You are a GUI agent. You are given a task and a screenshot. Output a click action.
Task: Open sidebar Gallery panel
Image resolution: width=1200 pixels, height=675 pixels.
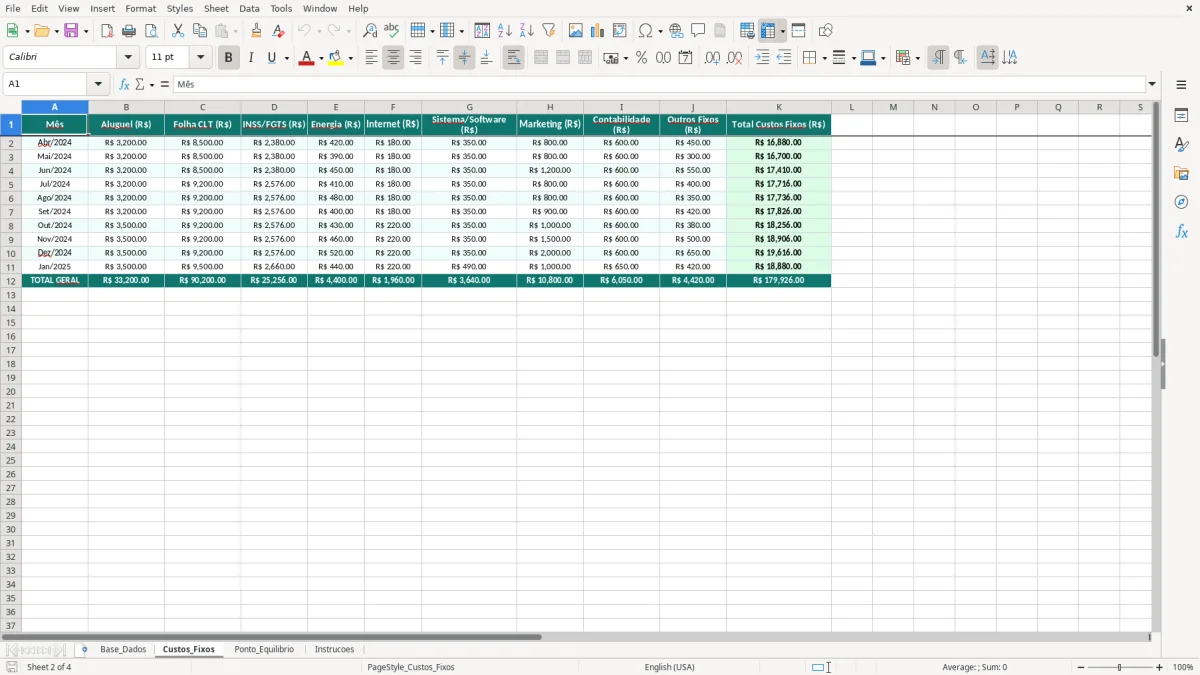point(1181,173)
